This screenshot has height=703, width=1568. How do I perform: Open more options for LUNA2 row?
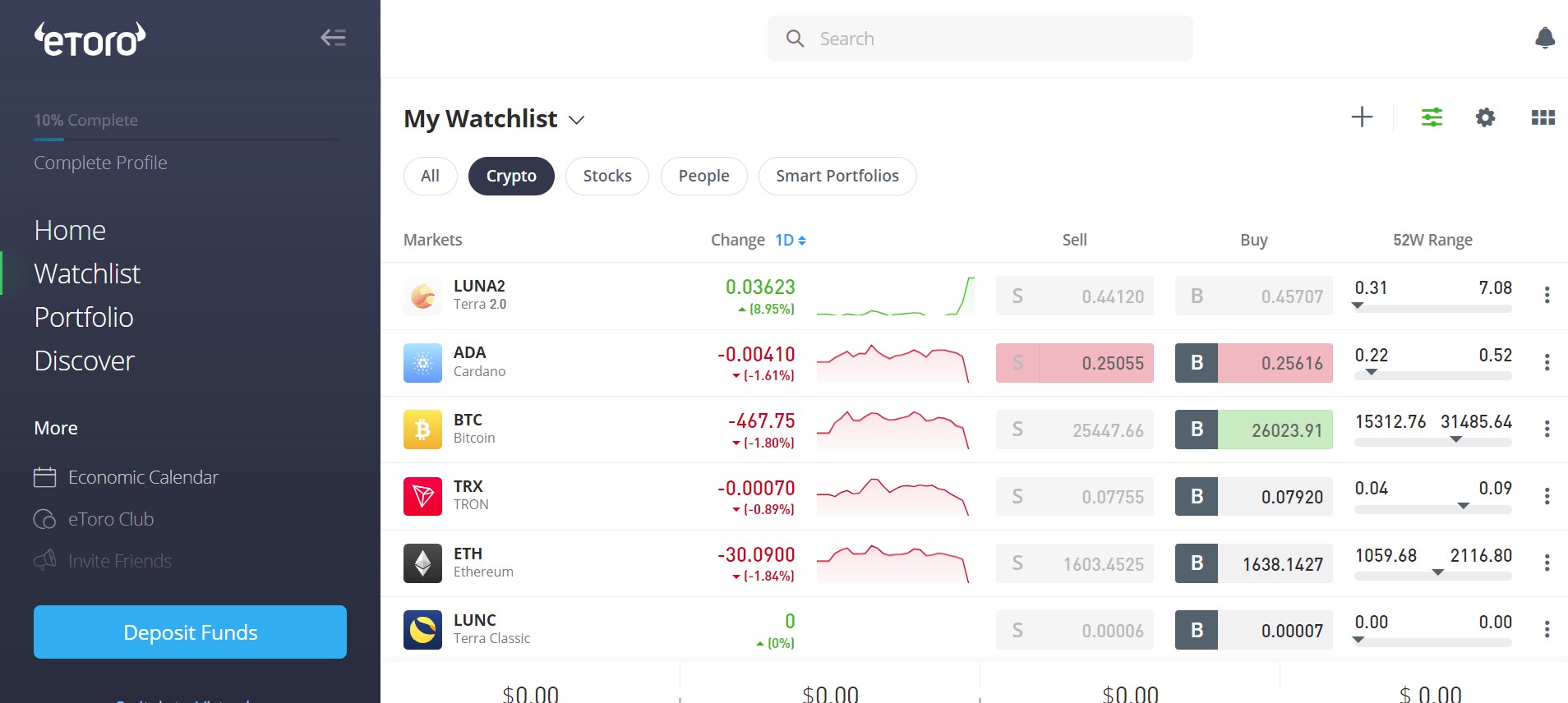coord(1547,296)
